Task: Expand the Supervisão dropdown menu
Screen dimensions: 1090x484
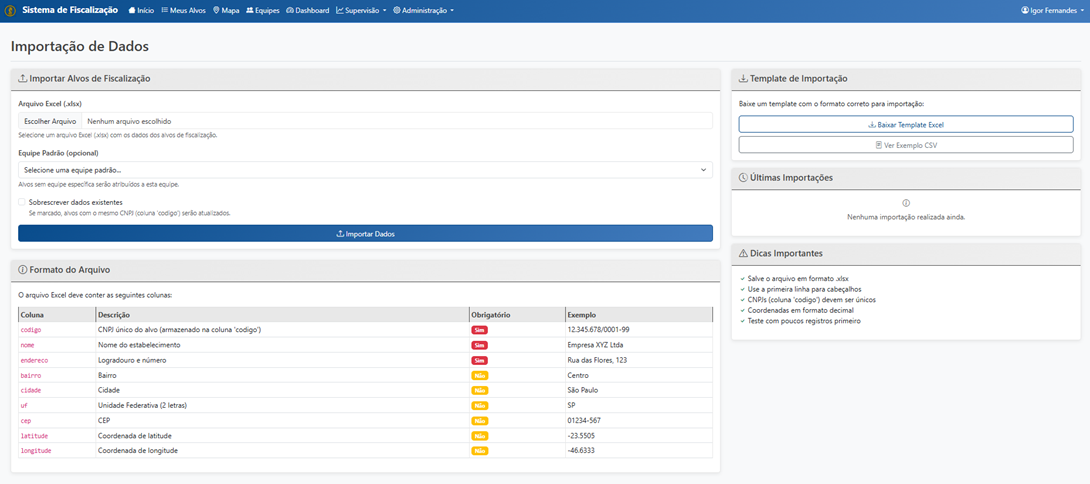Action: point(361,10)
